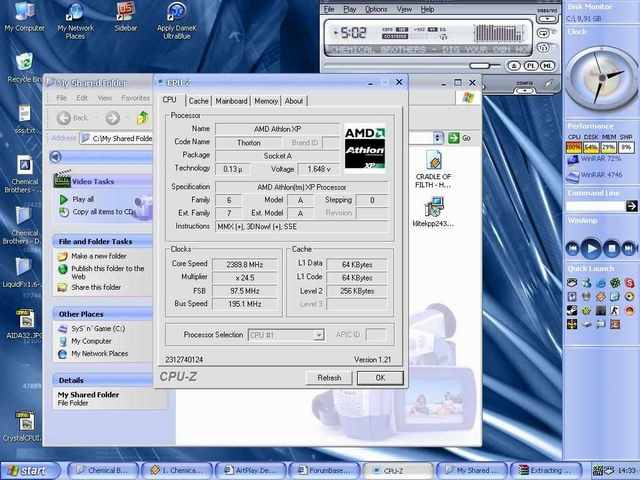The image size is (640, 480).
Task: Click Copy all items to CD link
Action: pos(97,212)
